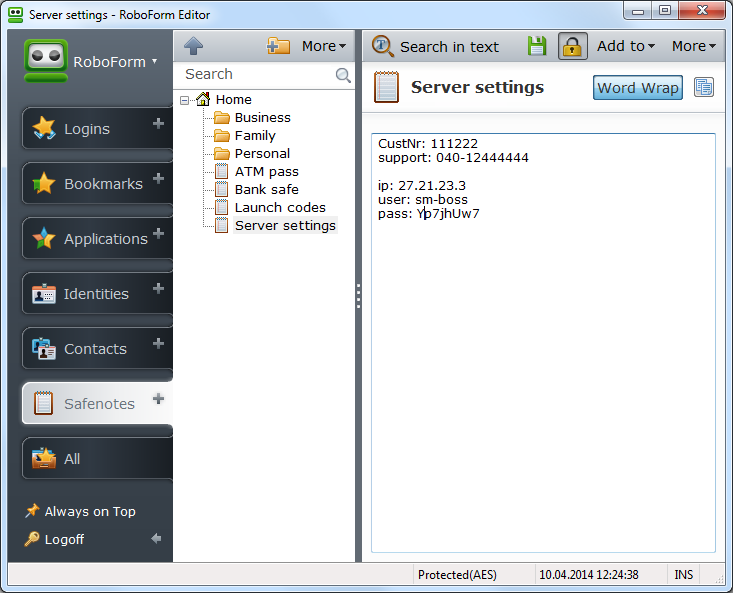The width and height of the screenshot is (733, 593).
Task: Click the Server settings heading
Action: (477, 87)
